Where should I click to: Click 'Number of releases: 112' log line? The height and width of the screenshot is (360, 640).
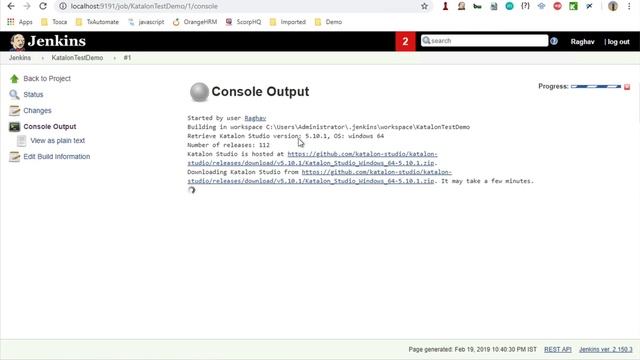coord(229,145)
